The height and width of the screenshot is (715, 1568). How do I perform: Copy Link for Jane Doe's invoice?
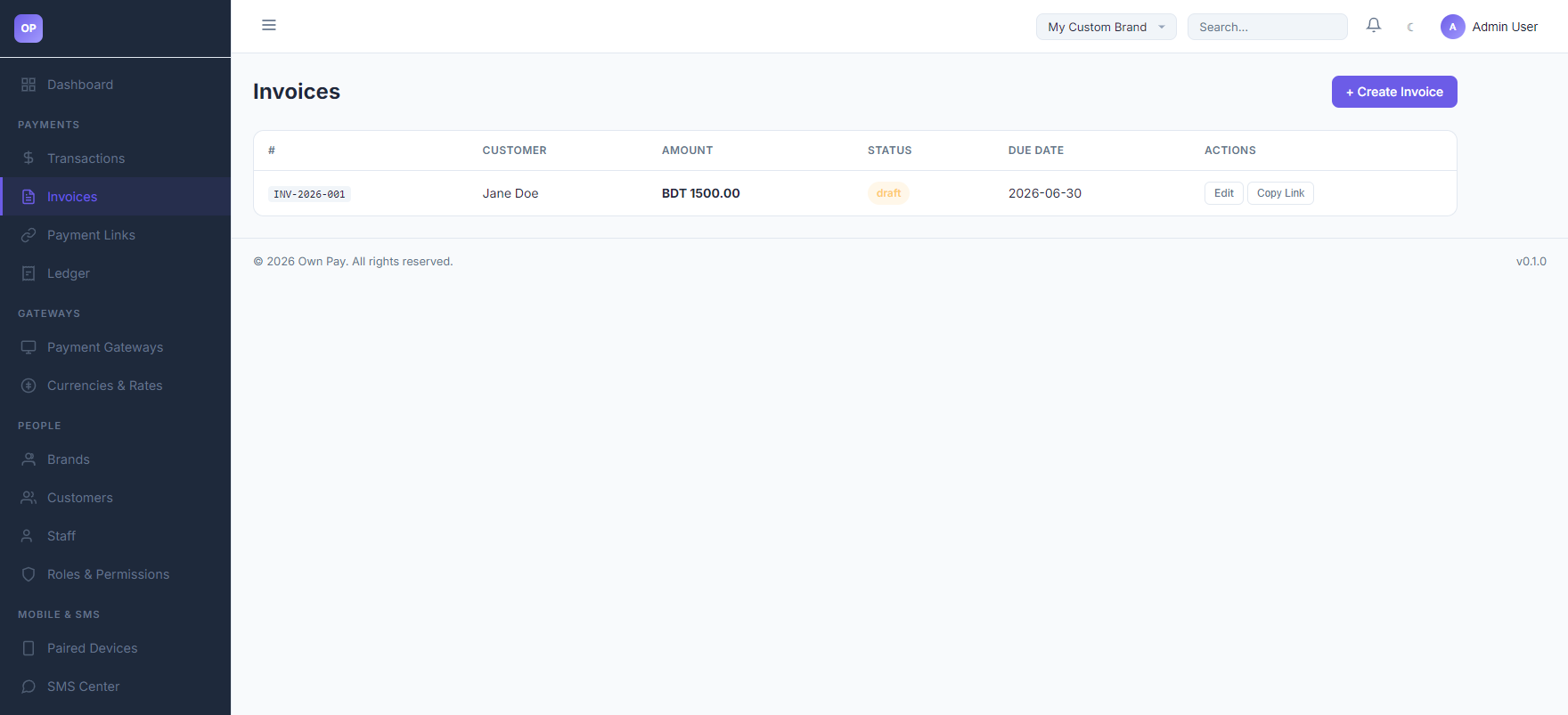1280,193
